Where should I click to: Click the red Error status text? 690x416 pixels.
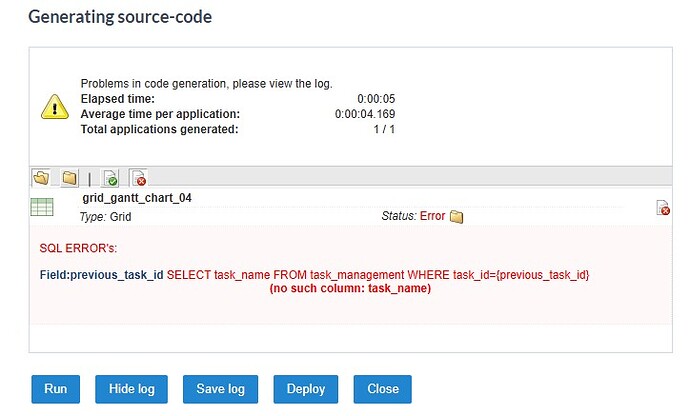pyautogui.click(x=432, y=216)
